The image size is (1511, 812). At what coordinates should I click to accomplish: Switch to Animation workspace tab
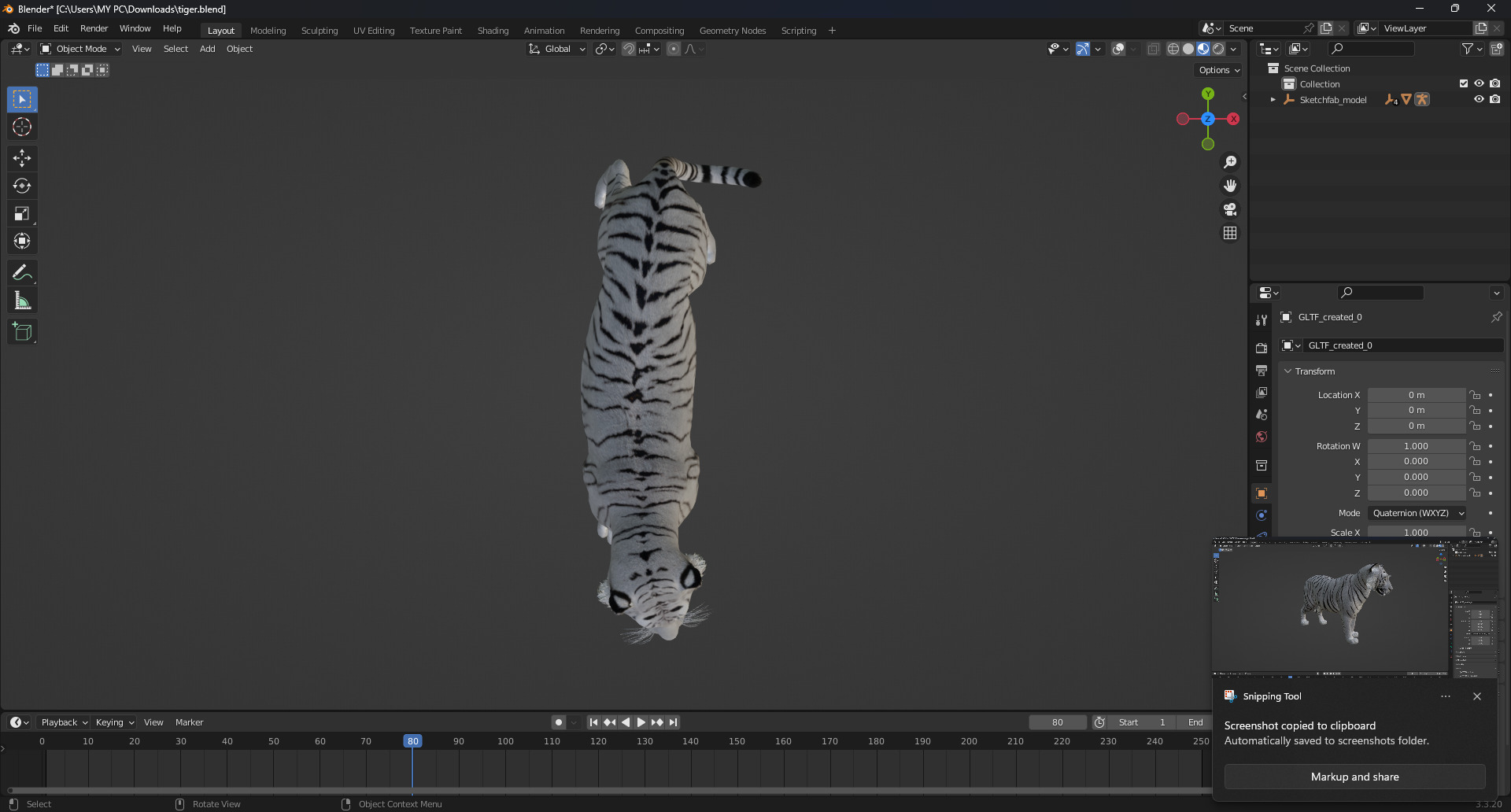point(544,31)
